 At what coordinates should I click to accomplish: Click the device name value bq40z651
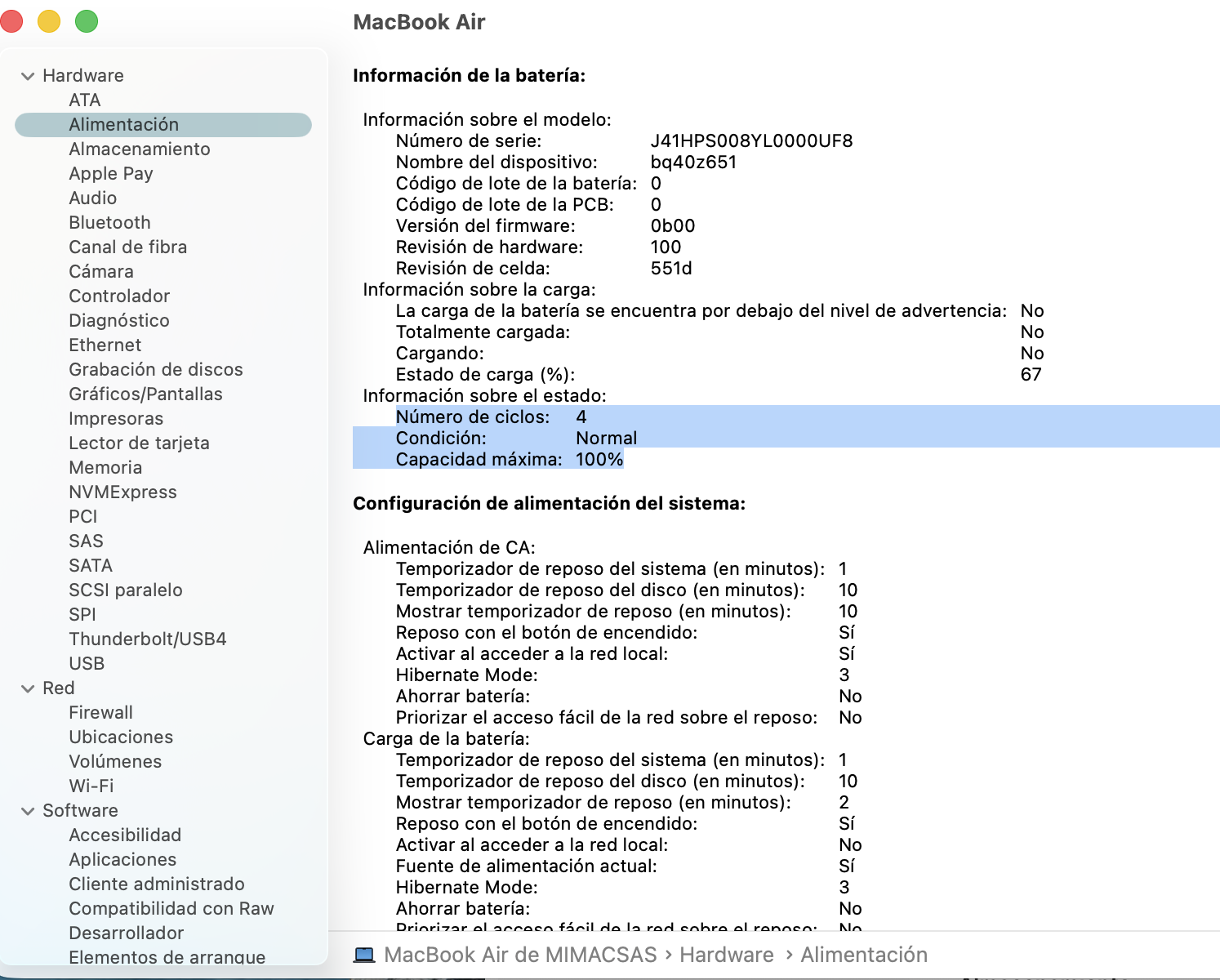[x=694, y=162]
